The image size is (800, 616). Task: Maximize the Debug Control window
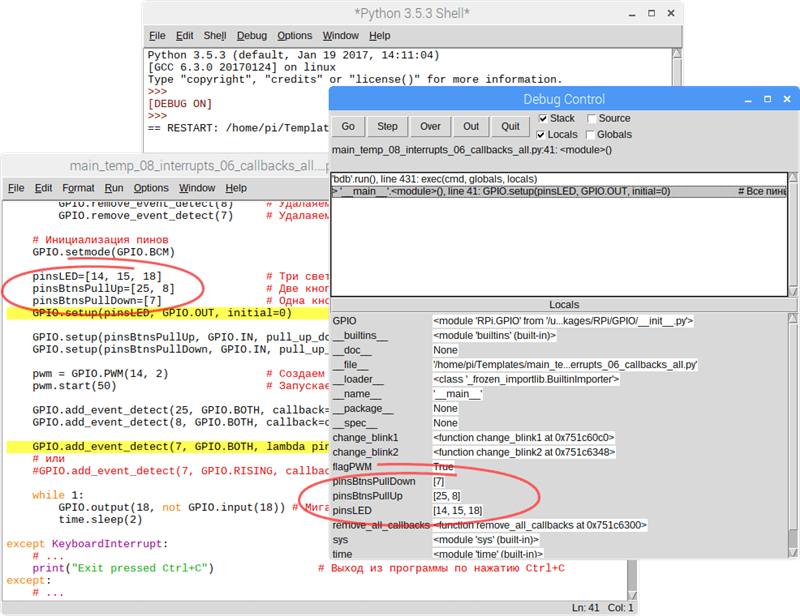pyautogui.click(x=767, y=99)
